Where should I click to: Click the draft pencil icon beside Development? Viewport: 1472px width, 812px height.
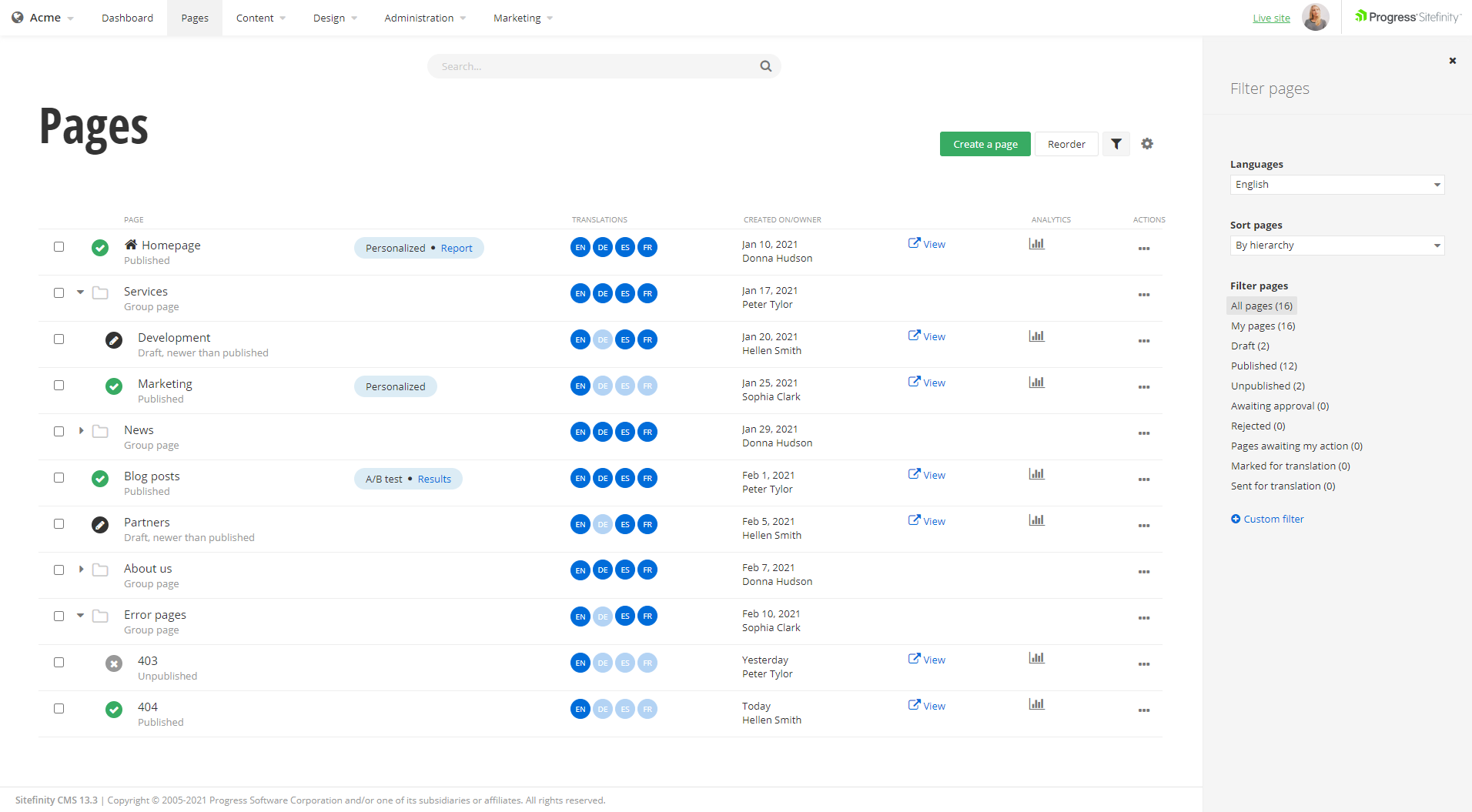[113, 339]
